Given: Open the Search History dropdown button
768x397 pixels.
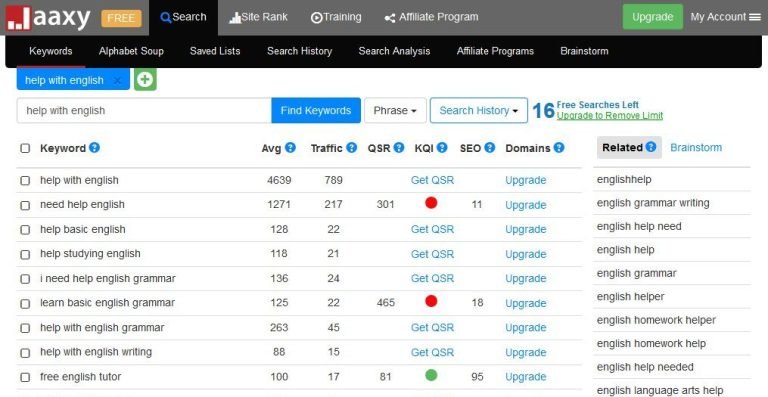Looking at the screenshot, I should pos(479,111).
